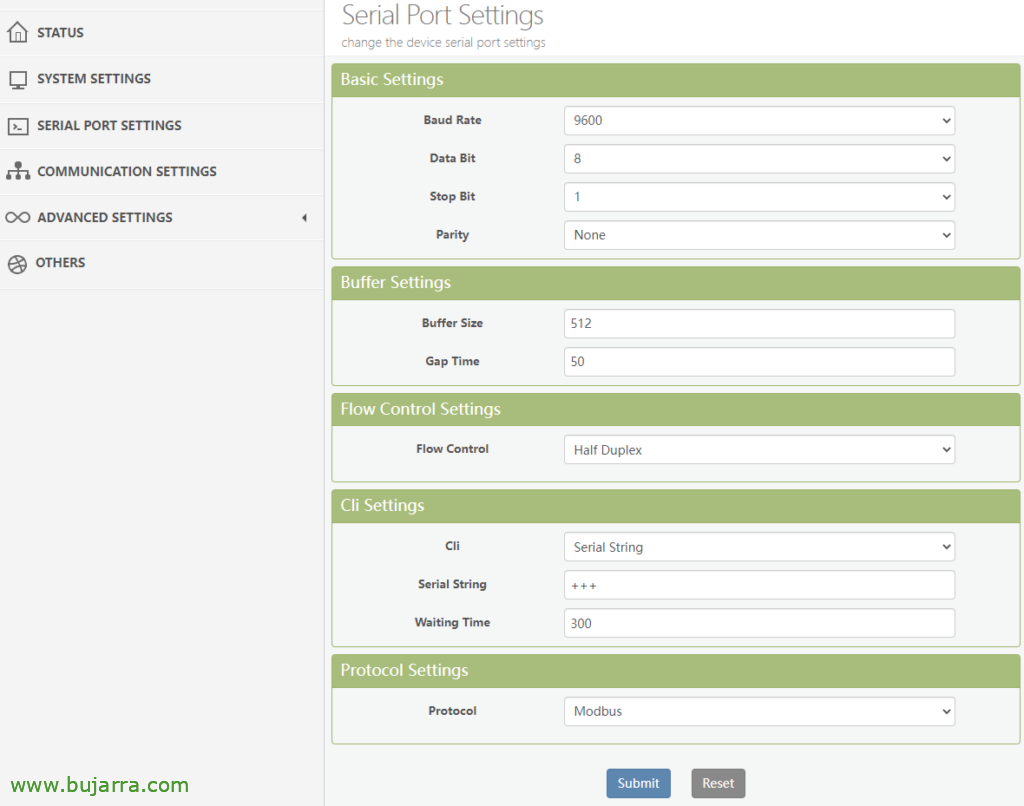
Task: Open the Stop Bit dropdown
Action: [758, 197]
